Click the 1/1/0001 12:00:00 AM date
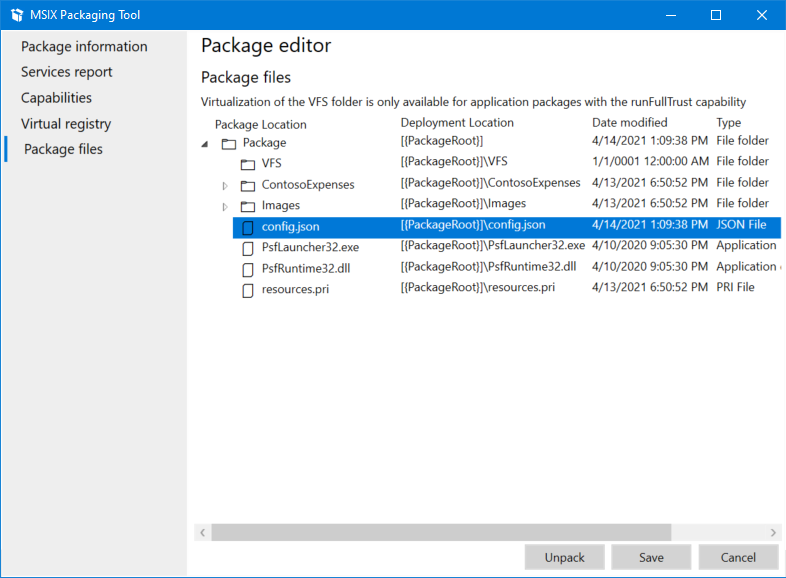The width and height of the screenshot is (786, 578). 650,161
